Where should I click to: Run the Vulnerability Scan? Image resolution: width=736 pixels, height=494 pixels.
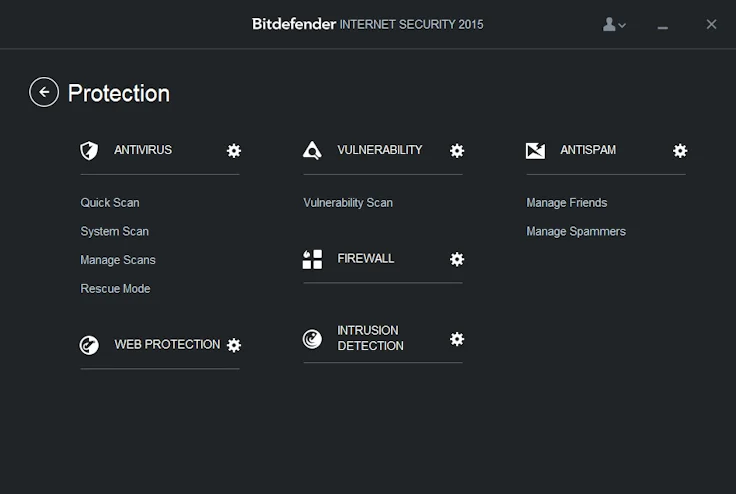pyautogui.click(x=348, y=203)
